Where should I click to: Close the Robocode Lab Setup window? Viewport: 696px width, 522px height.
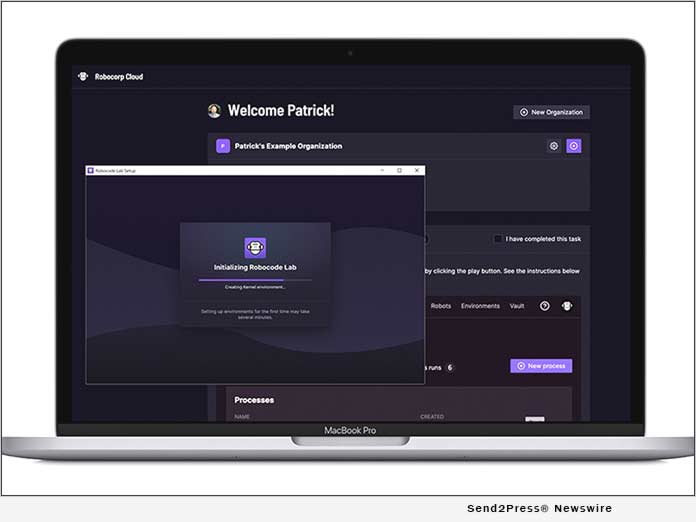point(417,170)
